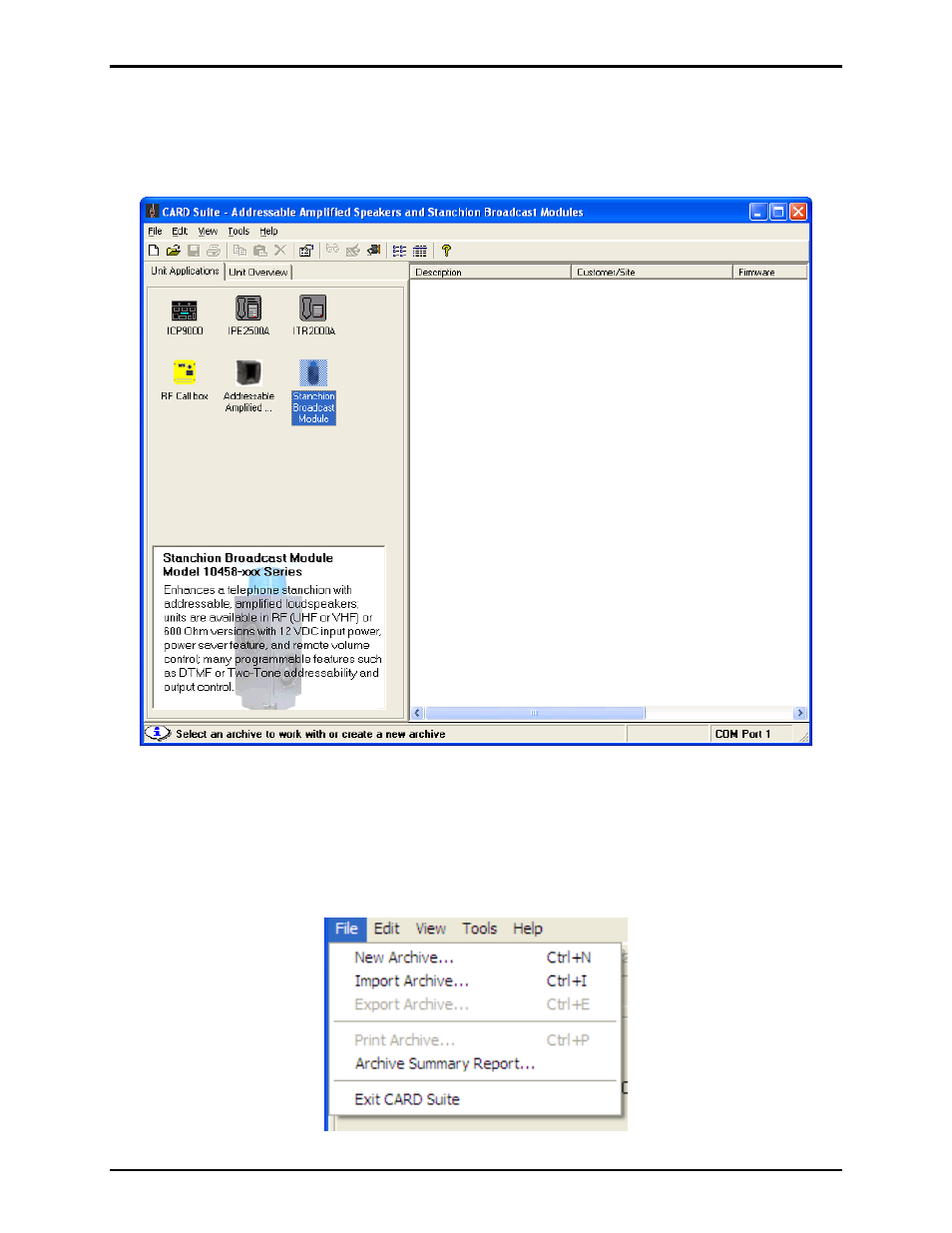Select the ITR2000A unit icon
Screen dimensions: 952x1233
[313, 308]
